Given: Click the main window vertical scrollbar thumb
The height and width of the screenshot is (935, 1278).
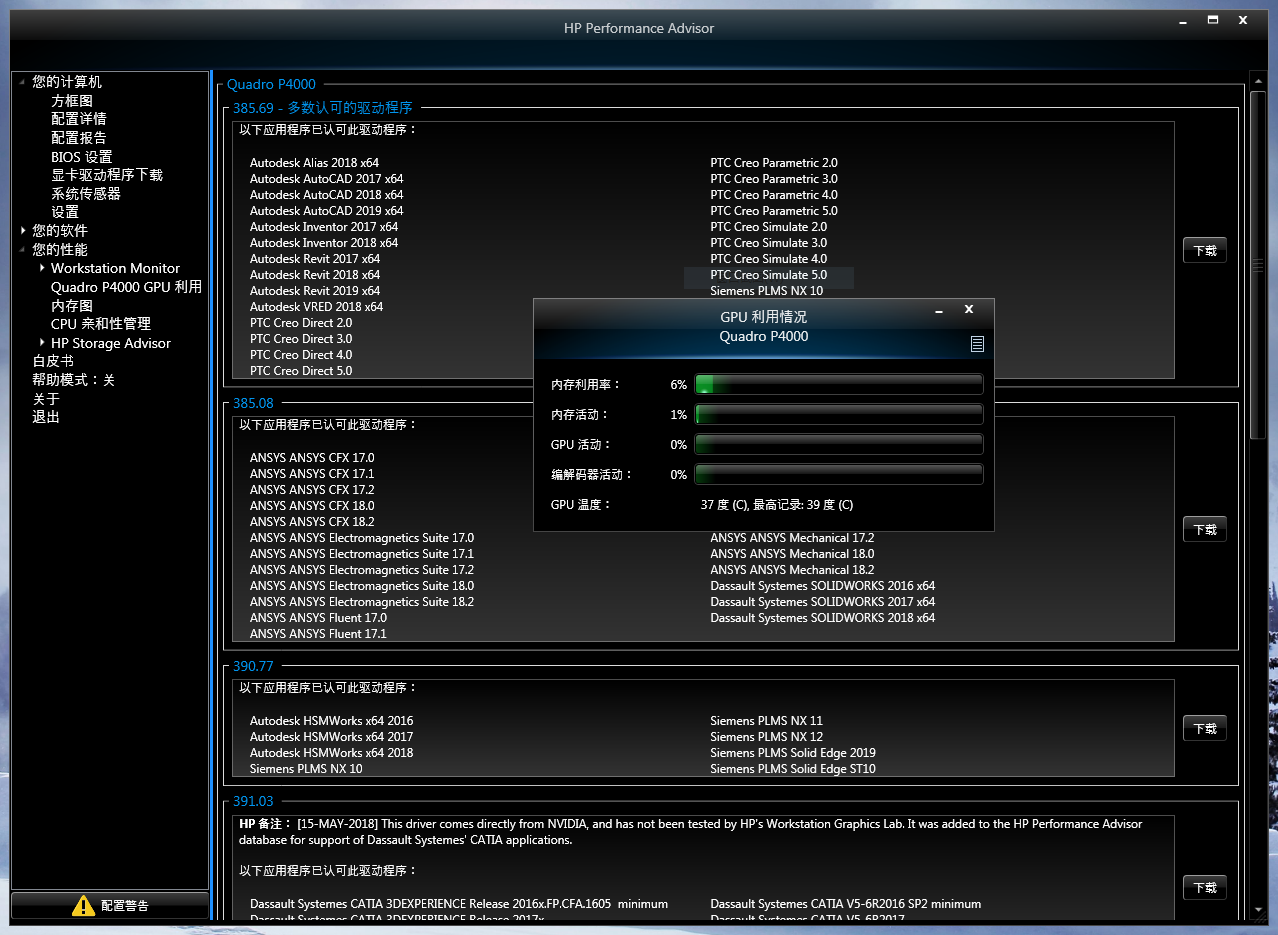Looking at the screenshot, I should tap(1259, 267).
